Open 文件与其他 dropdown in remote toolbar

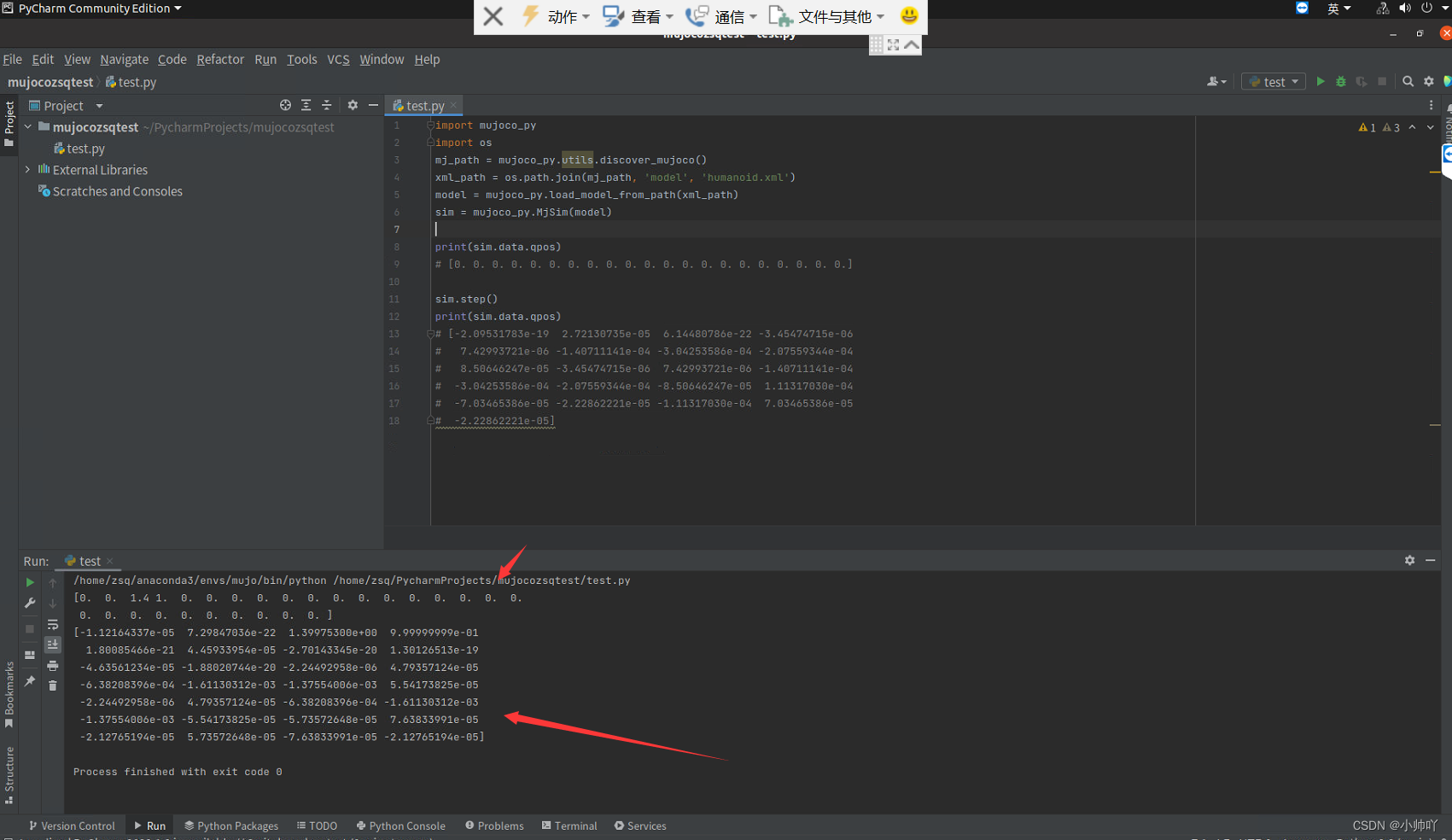(x=826, y=16)
